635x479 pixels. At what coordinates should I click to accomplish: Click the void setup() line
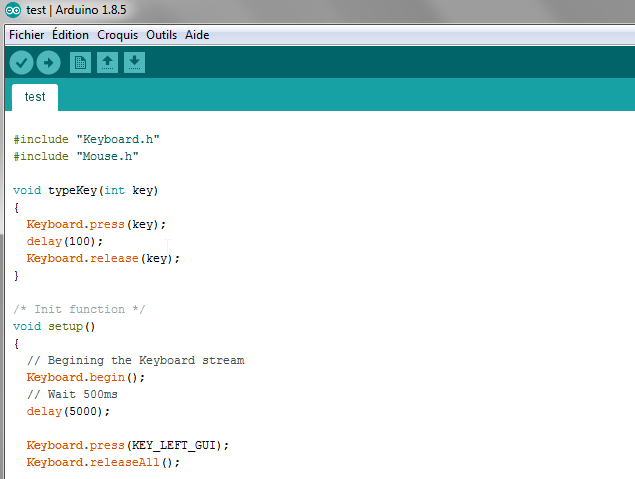[x=54, y=327]
